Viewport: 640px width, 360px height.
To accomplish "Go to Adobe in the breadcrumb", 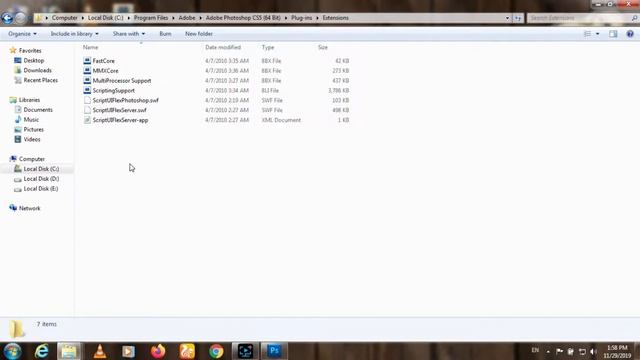I will click(x=187, y=18).
